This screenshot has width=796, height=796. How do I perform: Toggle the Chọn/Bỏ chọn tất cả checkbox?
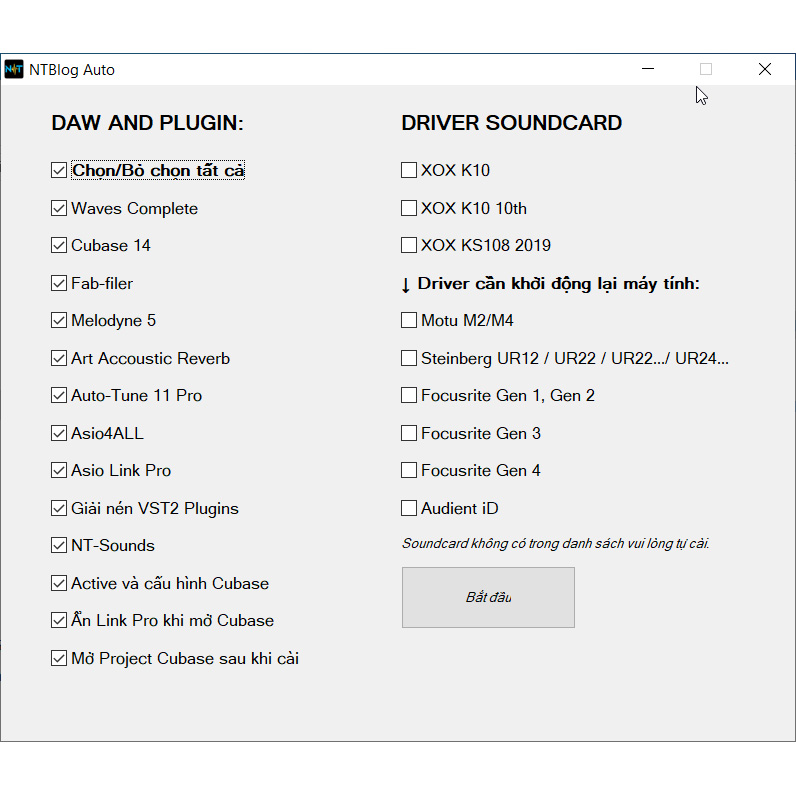pyautogui.click(x=59, y=171)
